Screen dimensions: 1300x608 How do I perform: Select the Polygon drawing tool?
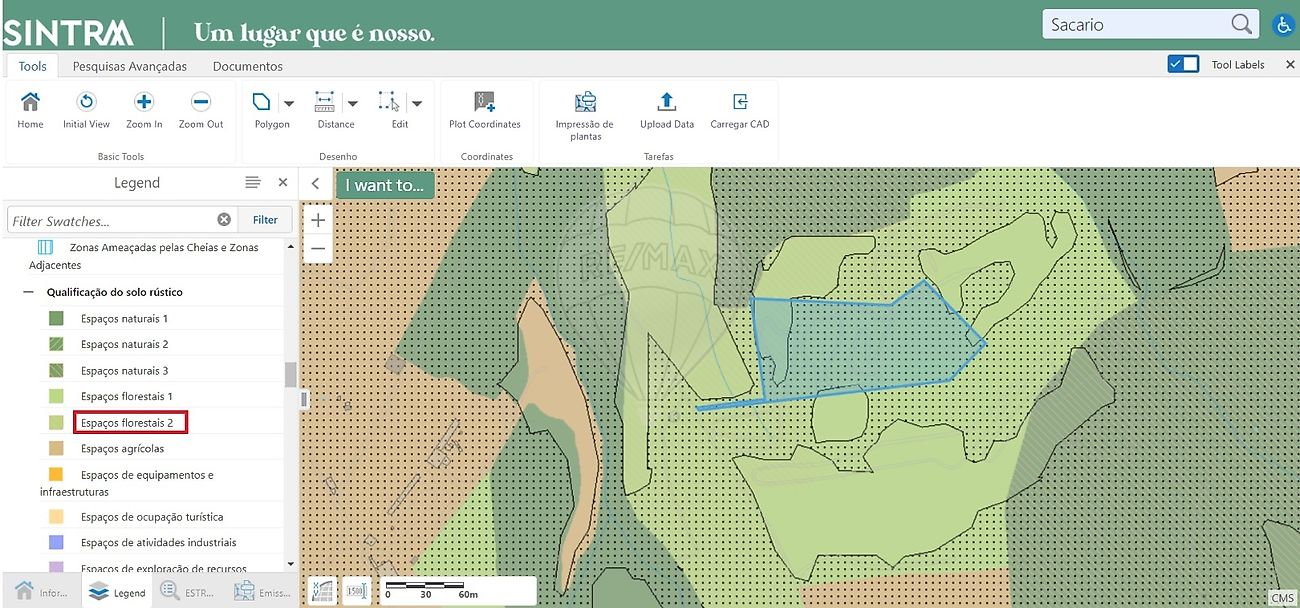click(x=262, y=103)
